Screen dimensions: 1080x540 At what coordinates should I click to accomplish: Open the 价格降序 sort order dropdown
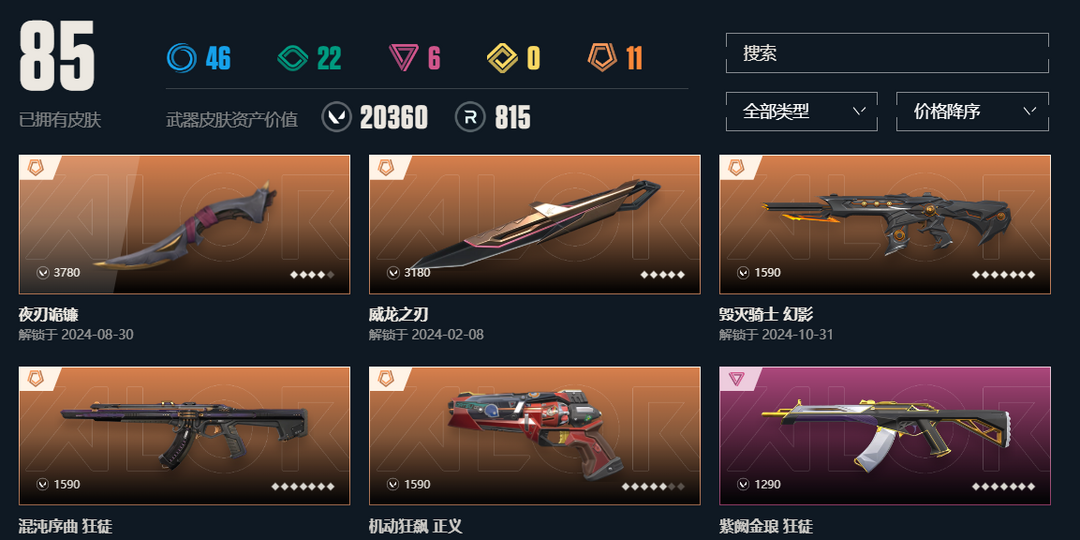973,112
